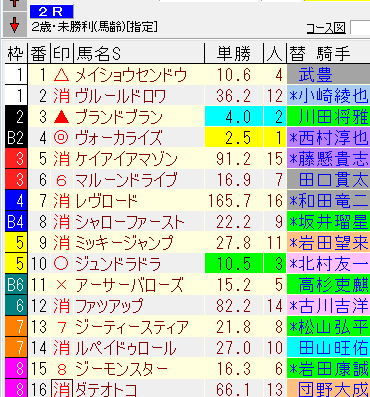370x397 pixels.
Task: Open the コース図 course map link
Action: (326, 28)
